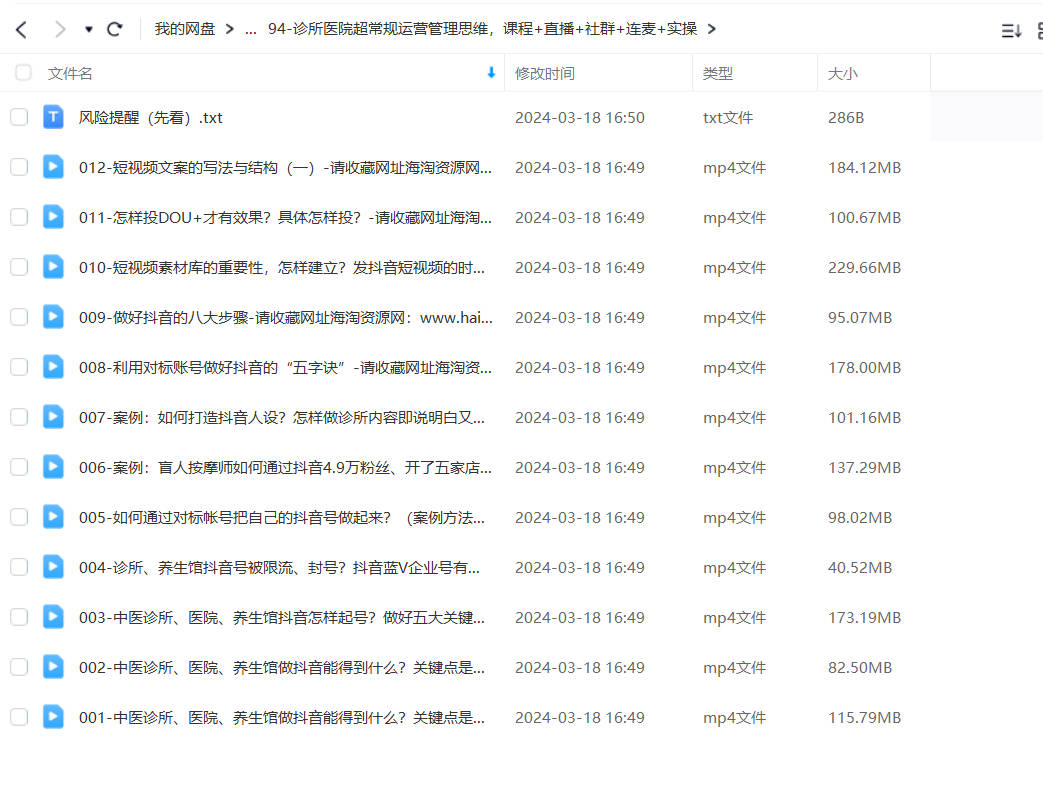The image size is (1043, 799).
Task: Click video icon of 008-利用对标账号 file
Action: [53, 367]
